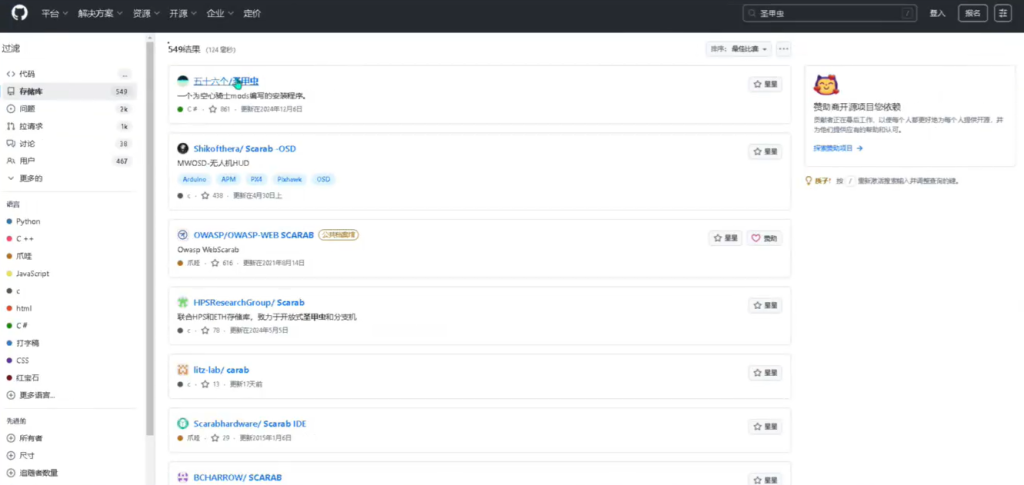Open the three-dots results options menu
Image resolution: width=1024 pixels, height=485 pixels.
click(784, 49)
